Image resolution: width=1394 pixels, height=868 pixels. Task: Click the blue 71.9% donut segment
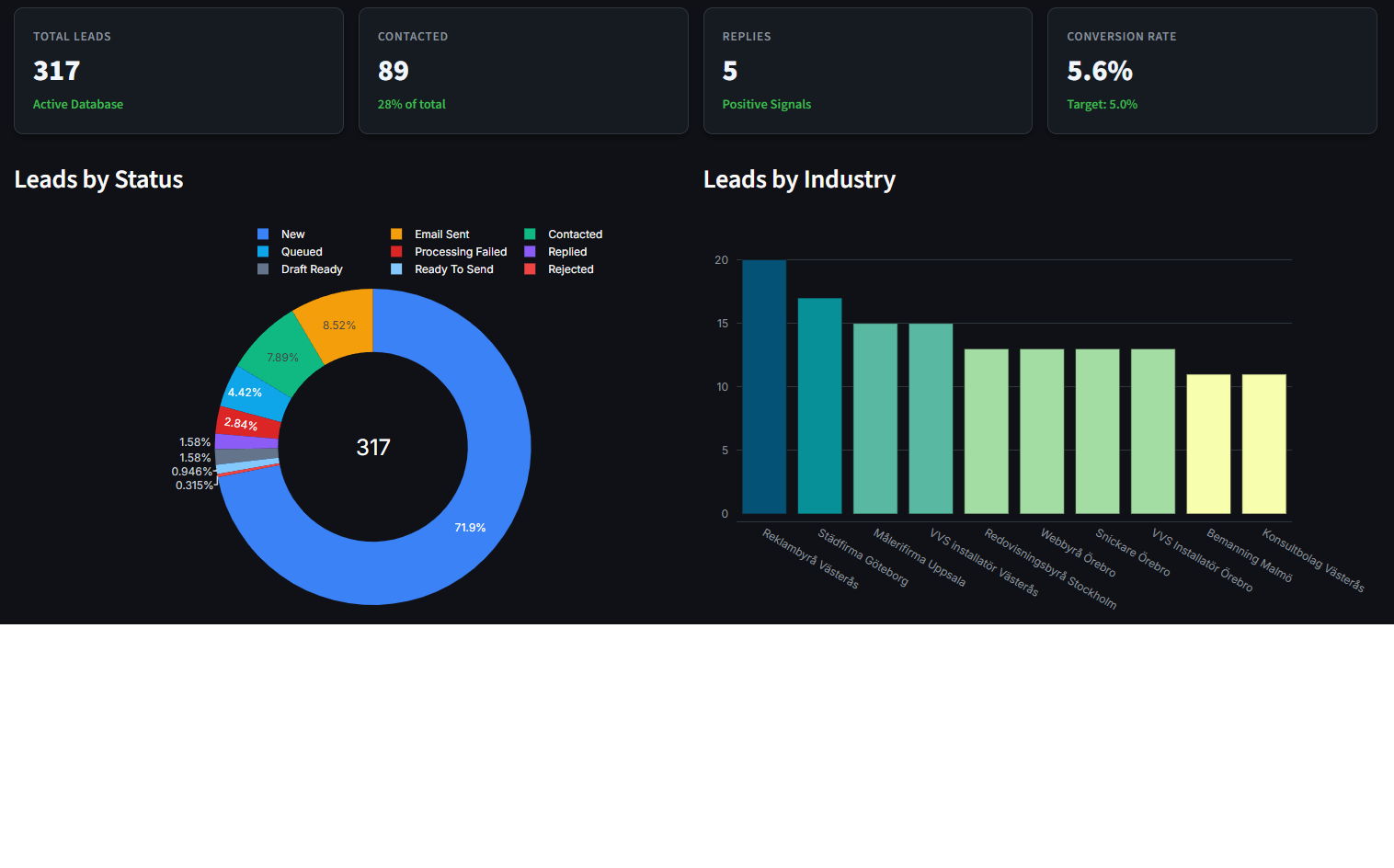coord(469,527)
